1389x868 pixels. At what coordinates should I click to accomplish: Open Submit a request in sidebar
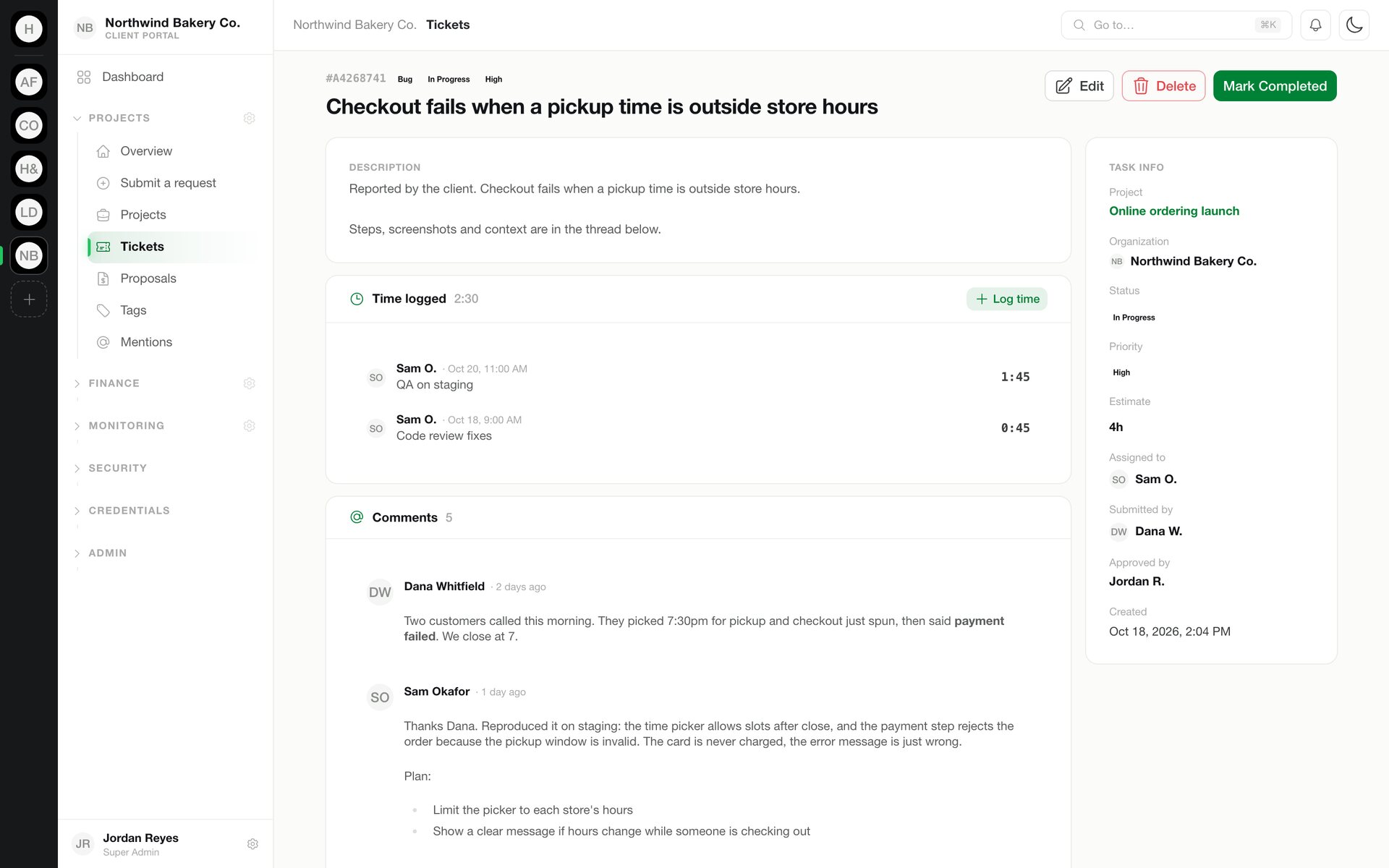click(172, 183)
